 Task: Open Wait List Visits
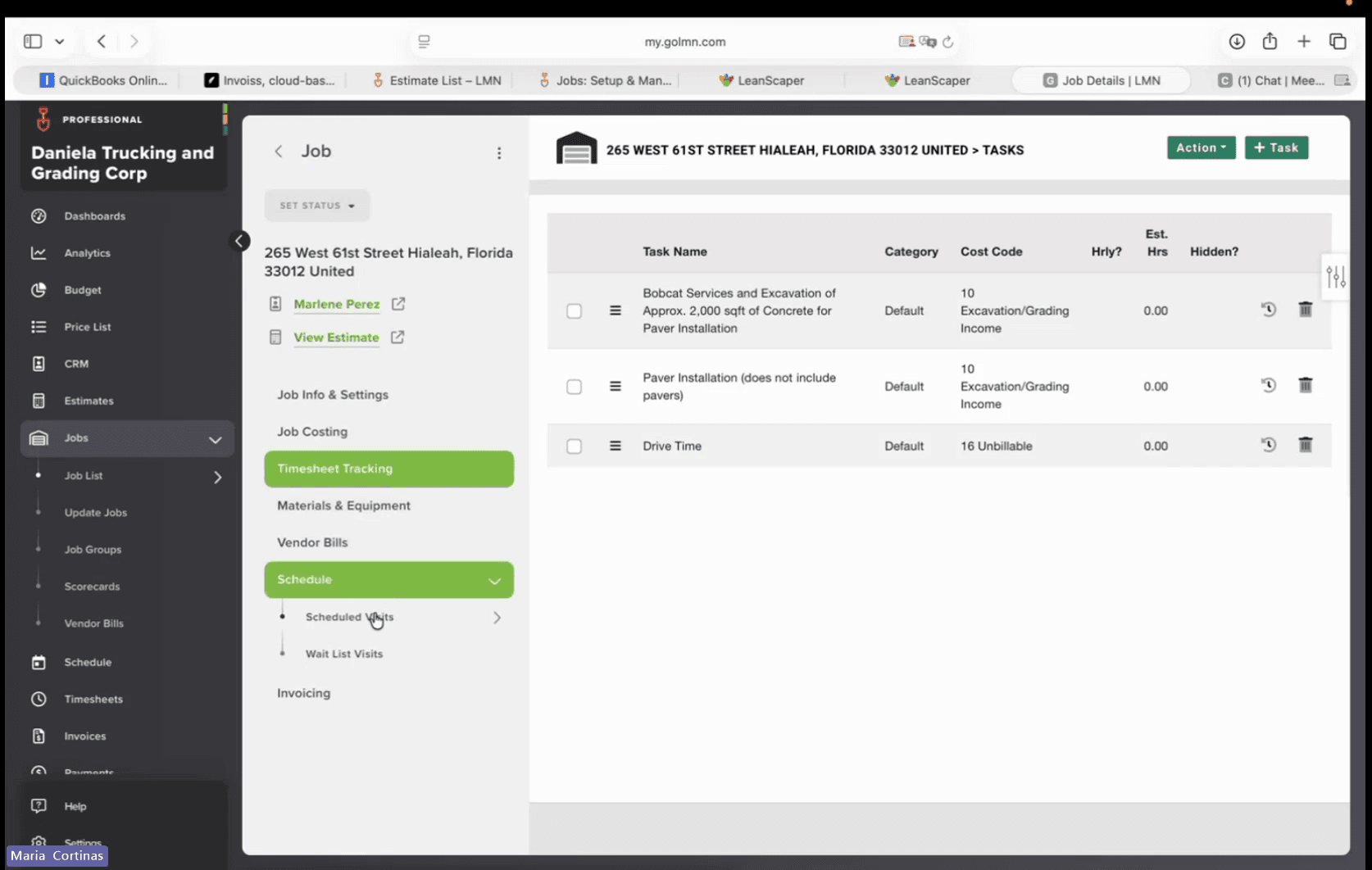(x=344, y=654)
